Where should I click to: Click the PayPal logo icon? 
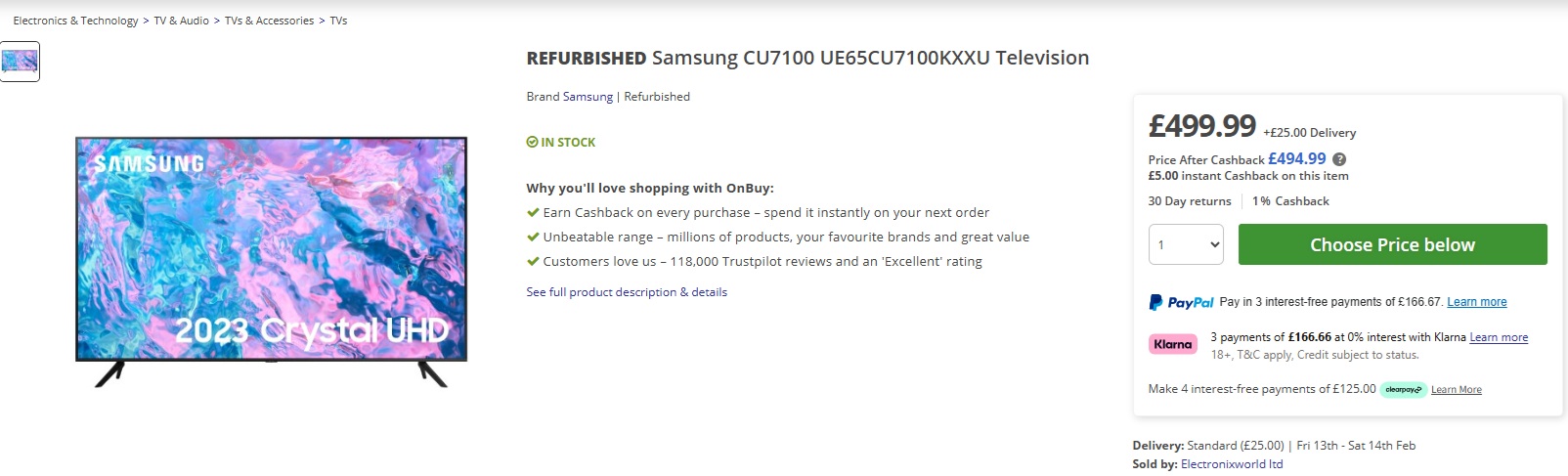tap(1181, 303)
